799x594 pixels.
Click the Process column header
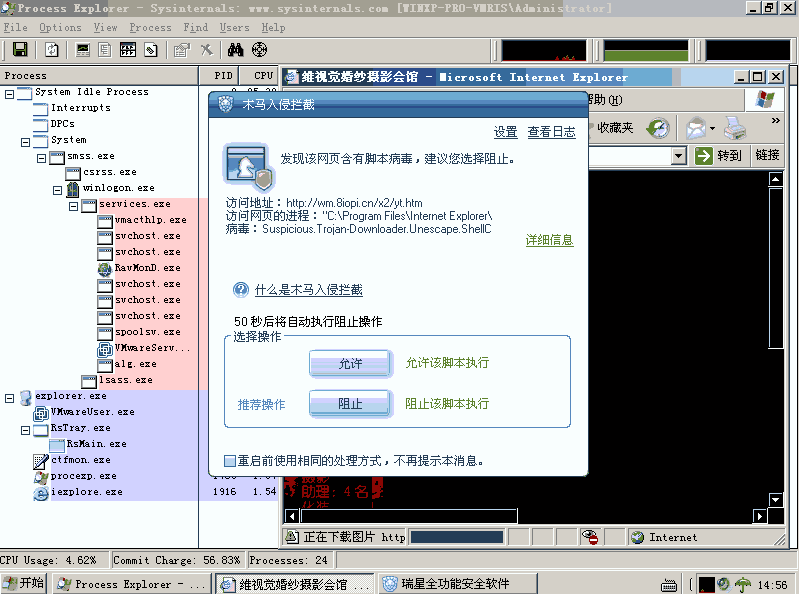tap(99, 76)
